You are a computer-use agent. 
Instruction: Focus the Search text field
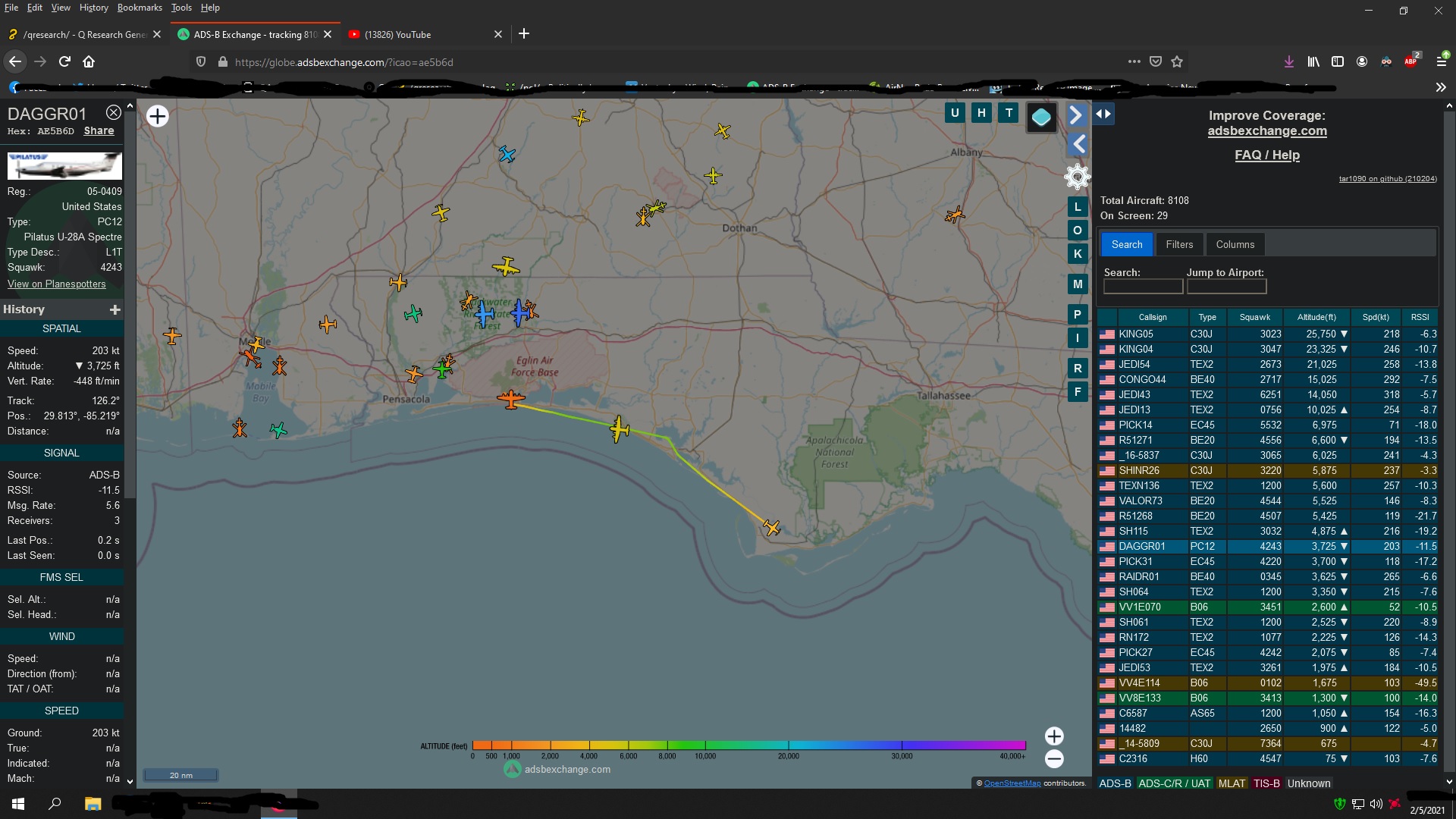pos(1143,287)
